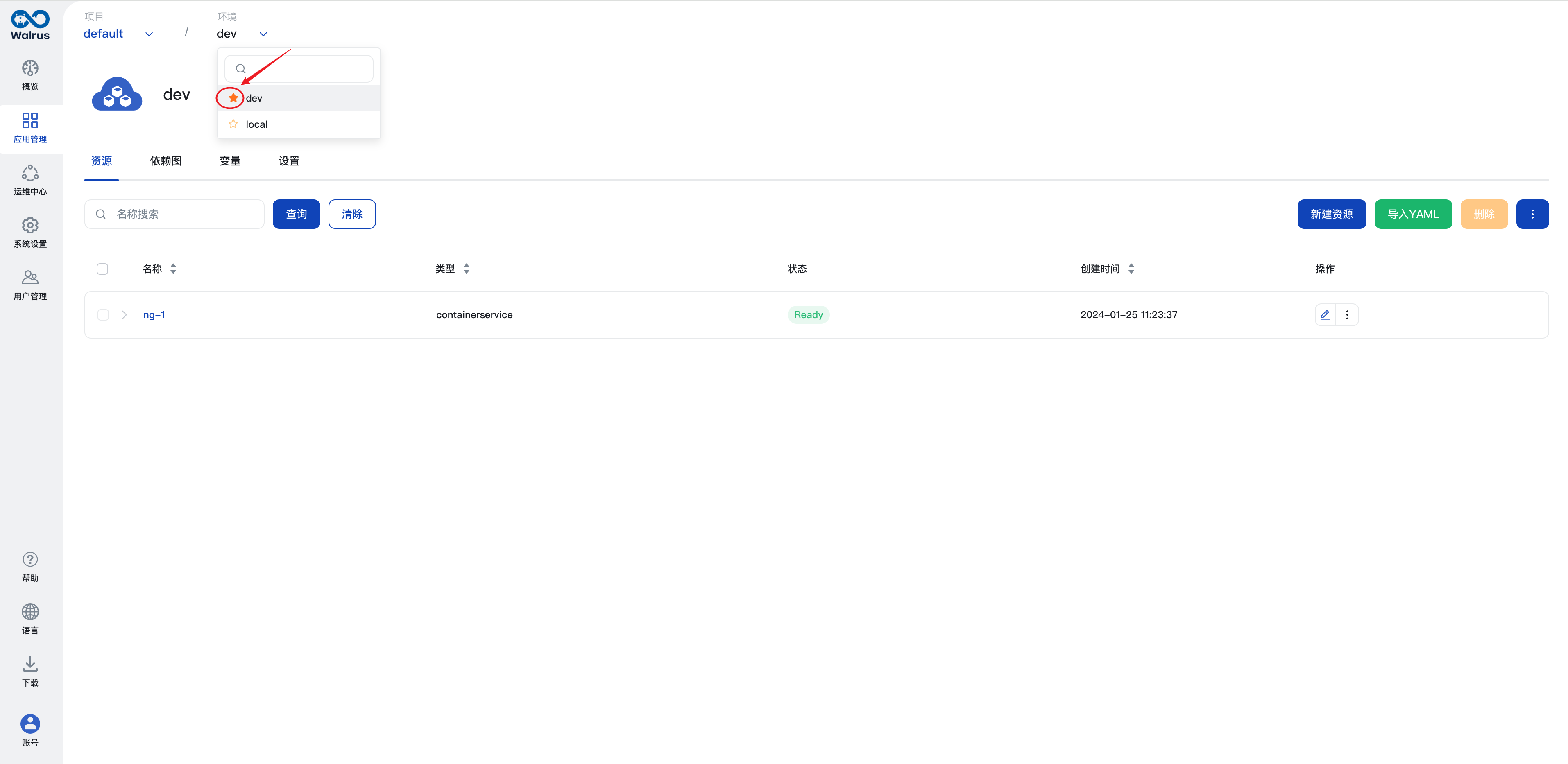Open the more actions menu for the ng-1 row
Viewport: 1568px width, 764px height.
point(1347,314)
